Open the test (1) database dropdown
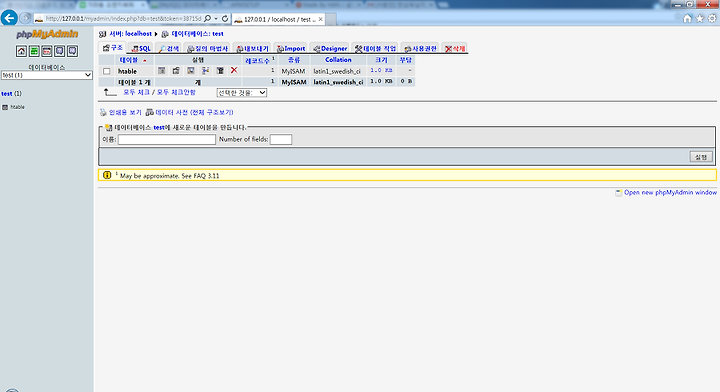Viewport: 720px width, 392px height. (47, 75)
